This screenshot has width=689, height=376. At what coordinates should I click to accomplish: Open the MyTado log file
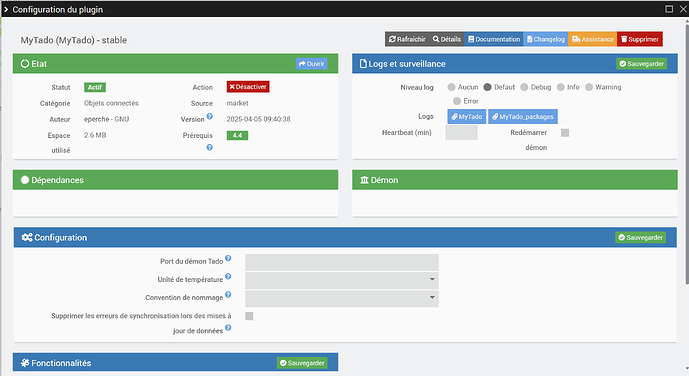(467, 116)
